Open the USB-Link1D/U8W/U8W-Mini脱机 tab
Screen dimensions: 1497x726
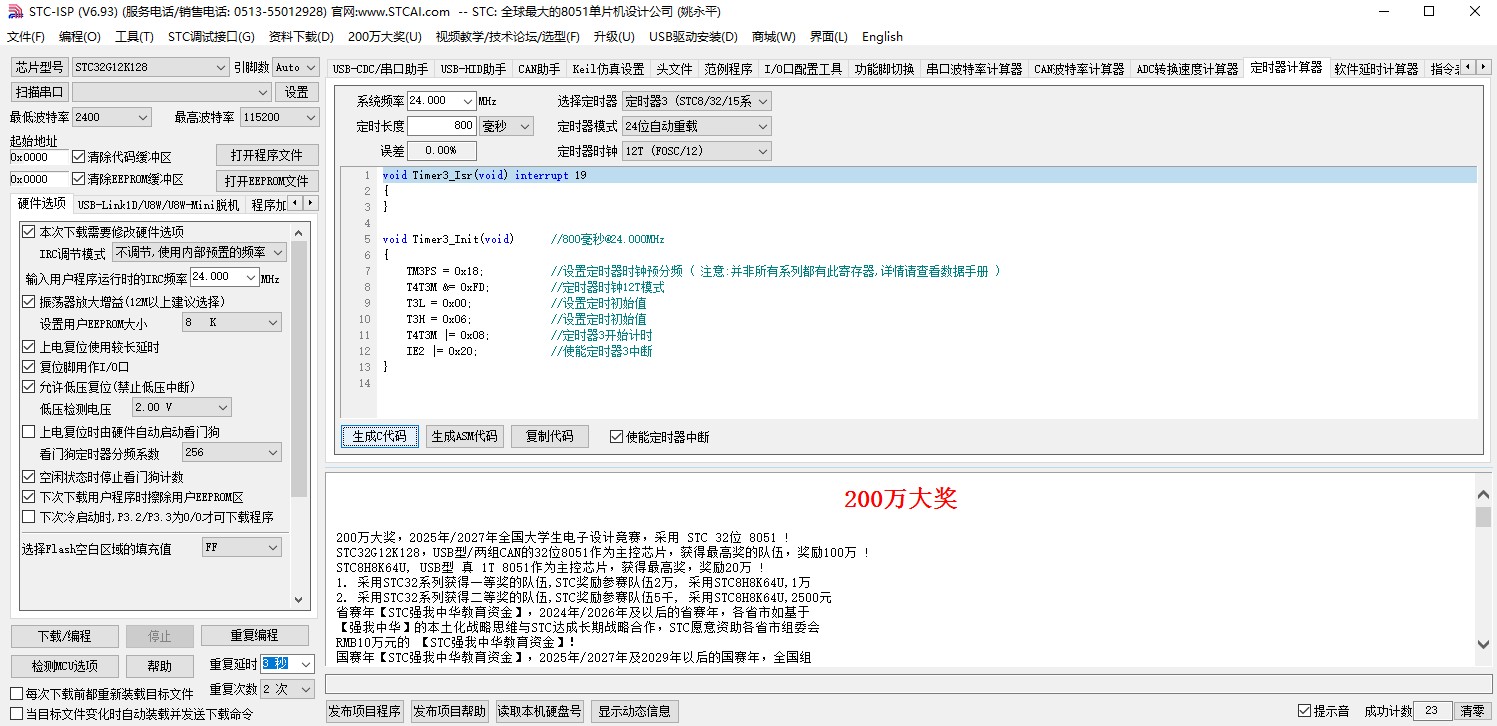(x=158, y=205)
